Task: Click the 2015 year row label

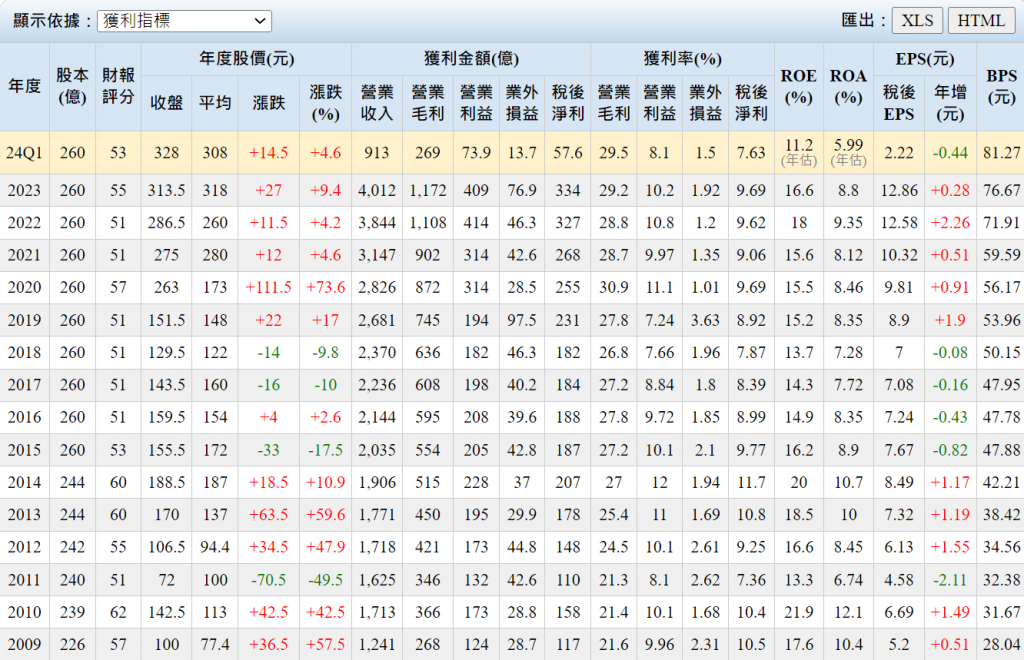Action: point(25,450)
